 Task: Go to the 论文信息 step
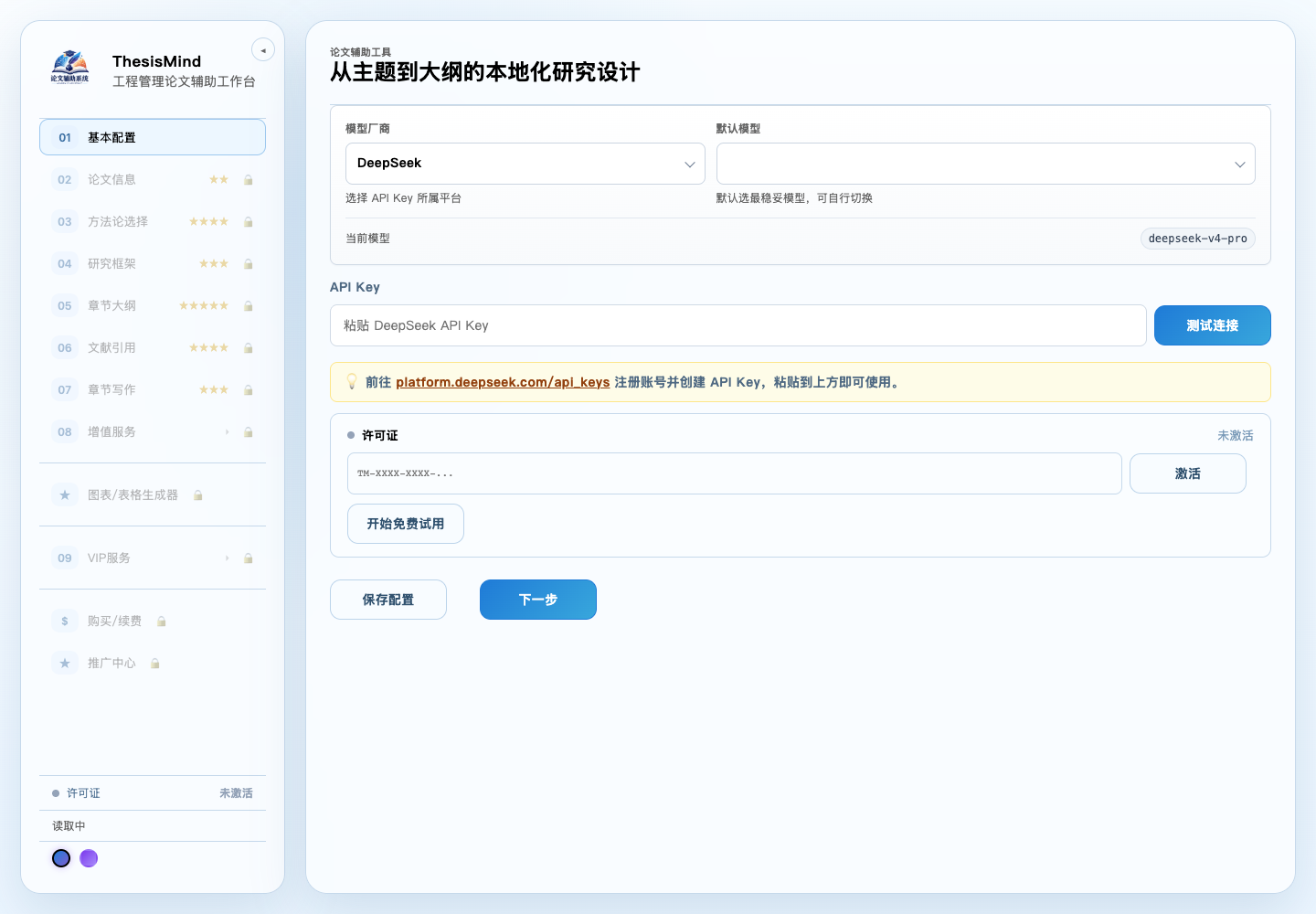point(153,180)
